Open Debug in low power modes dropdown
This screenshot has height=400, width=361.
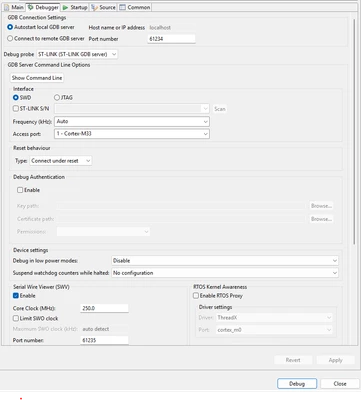(225, 261)
